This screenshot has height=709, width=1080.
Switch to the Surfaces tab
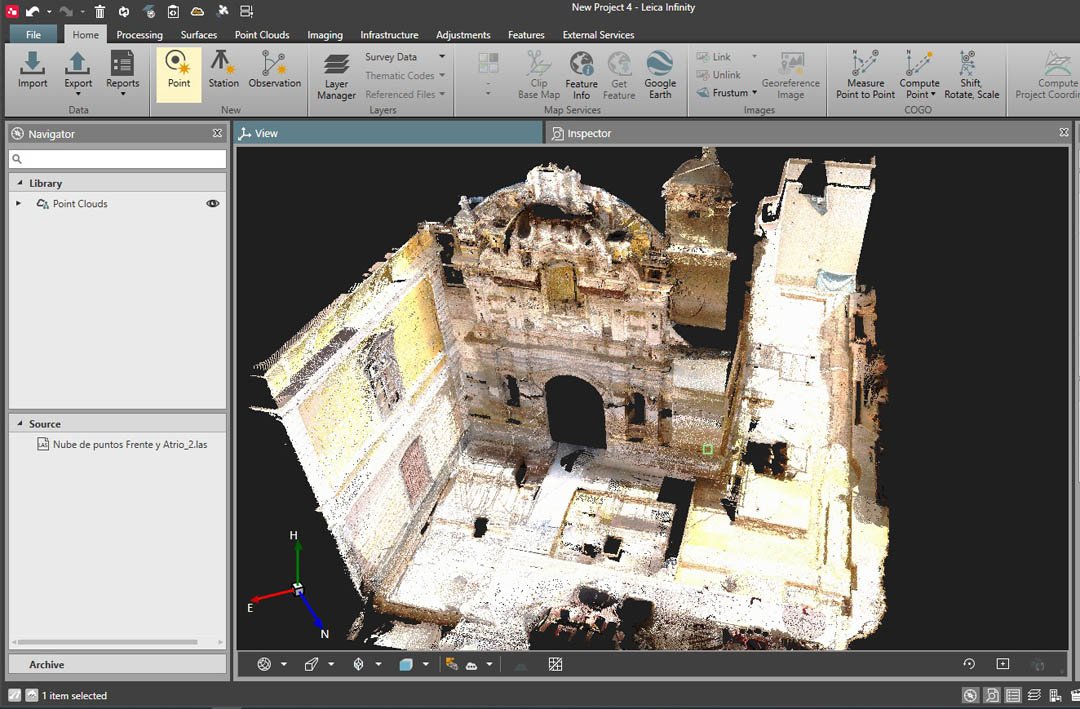tap(198, 34)
